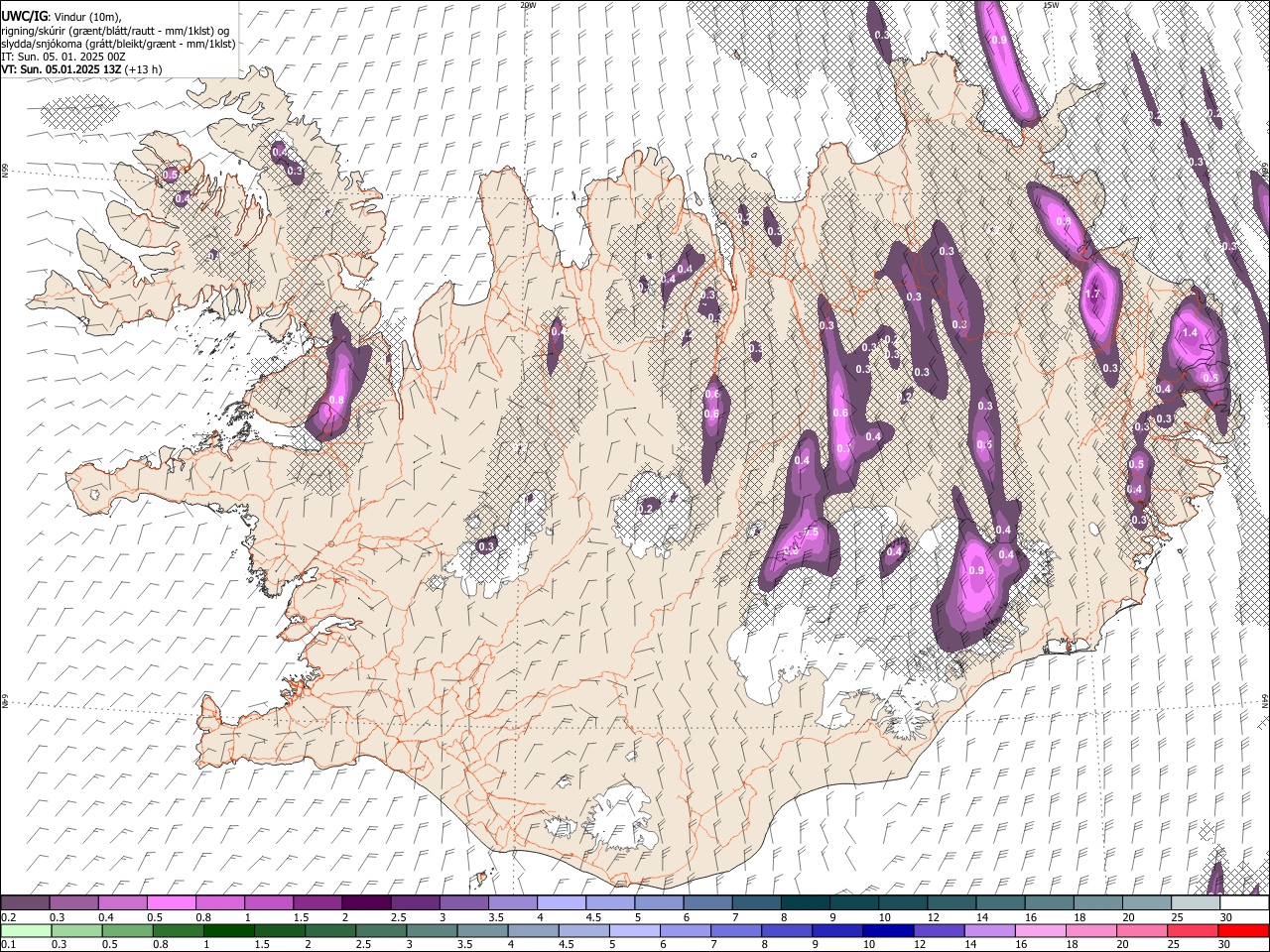Click the 1.4 precipitation value on the map
Viewport: 1270px width, 952px height.
[1190, 332]
